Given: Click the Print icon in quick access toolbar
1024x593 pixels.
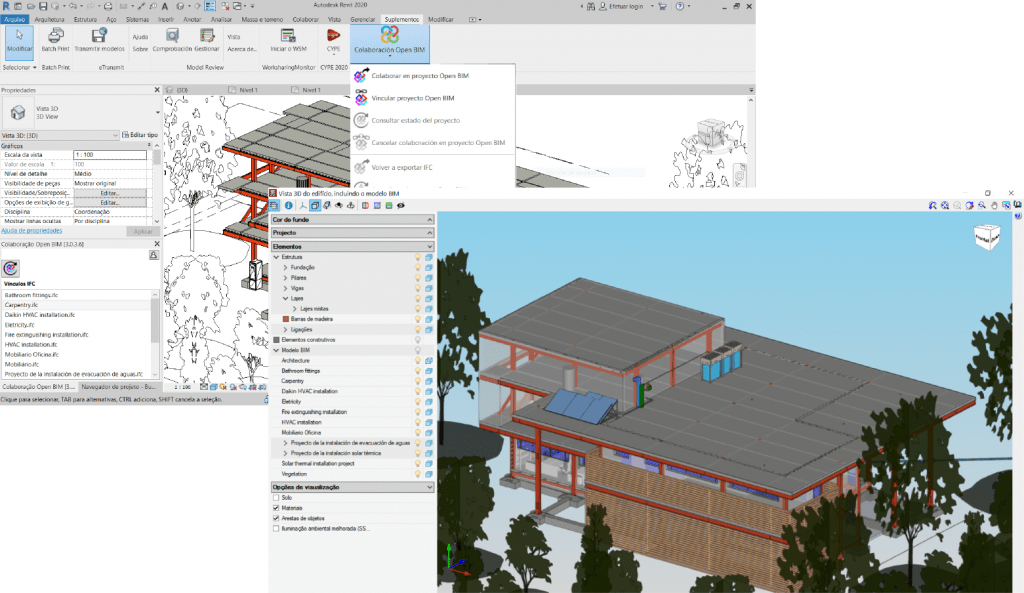Looking at the screenshot, I should (x=108, y=6).
